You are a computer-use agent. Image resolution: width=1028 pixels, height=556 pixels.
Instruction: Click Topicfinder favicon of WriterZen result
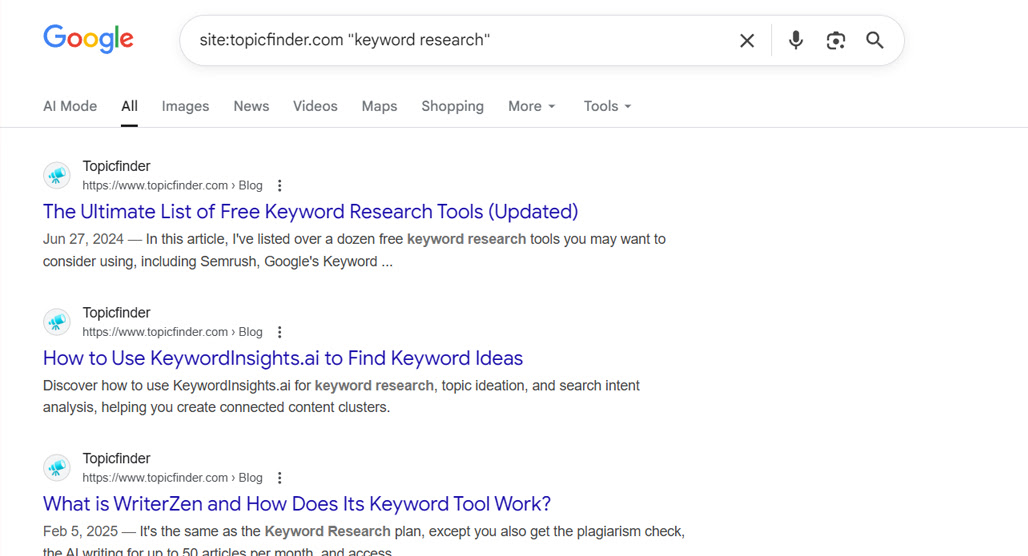[x=57, y=468]
